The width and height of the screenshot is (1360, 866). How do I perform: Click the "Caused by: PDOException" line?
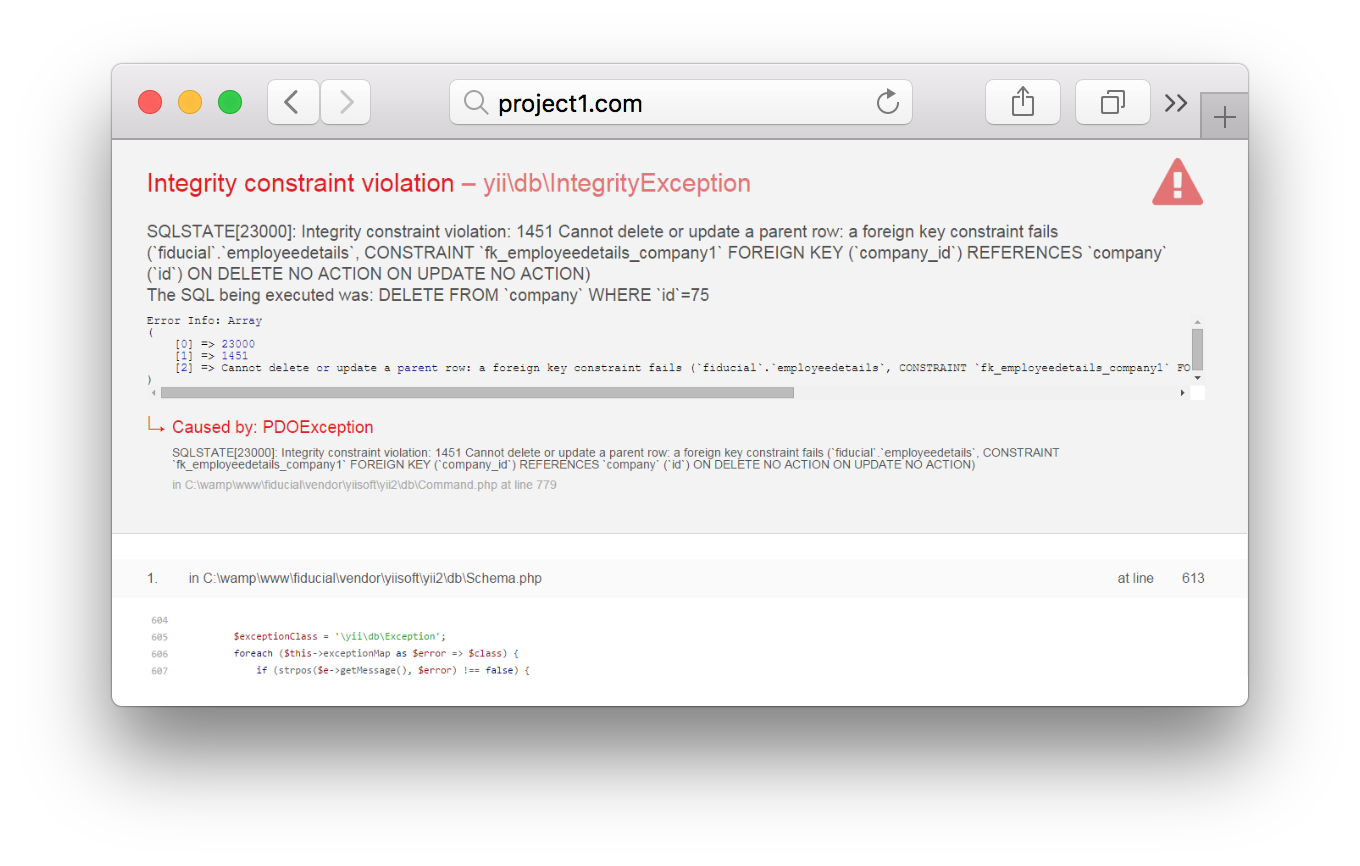pyautogui.click(x=273, y=427)
